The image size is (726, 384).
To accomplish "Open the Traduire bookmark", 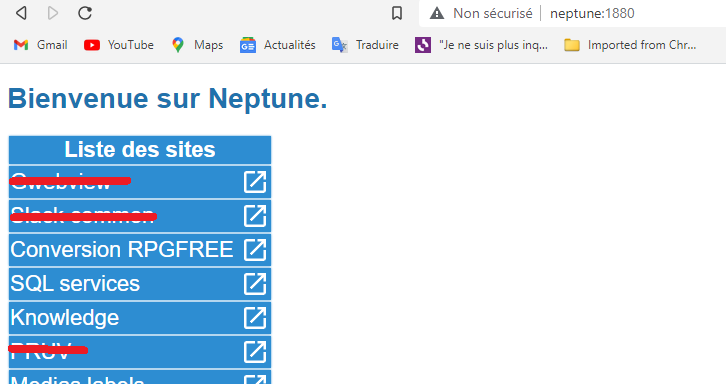I will 365,45.
